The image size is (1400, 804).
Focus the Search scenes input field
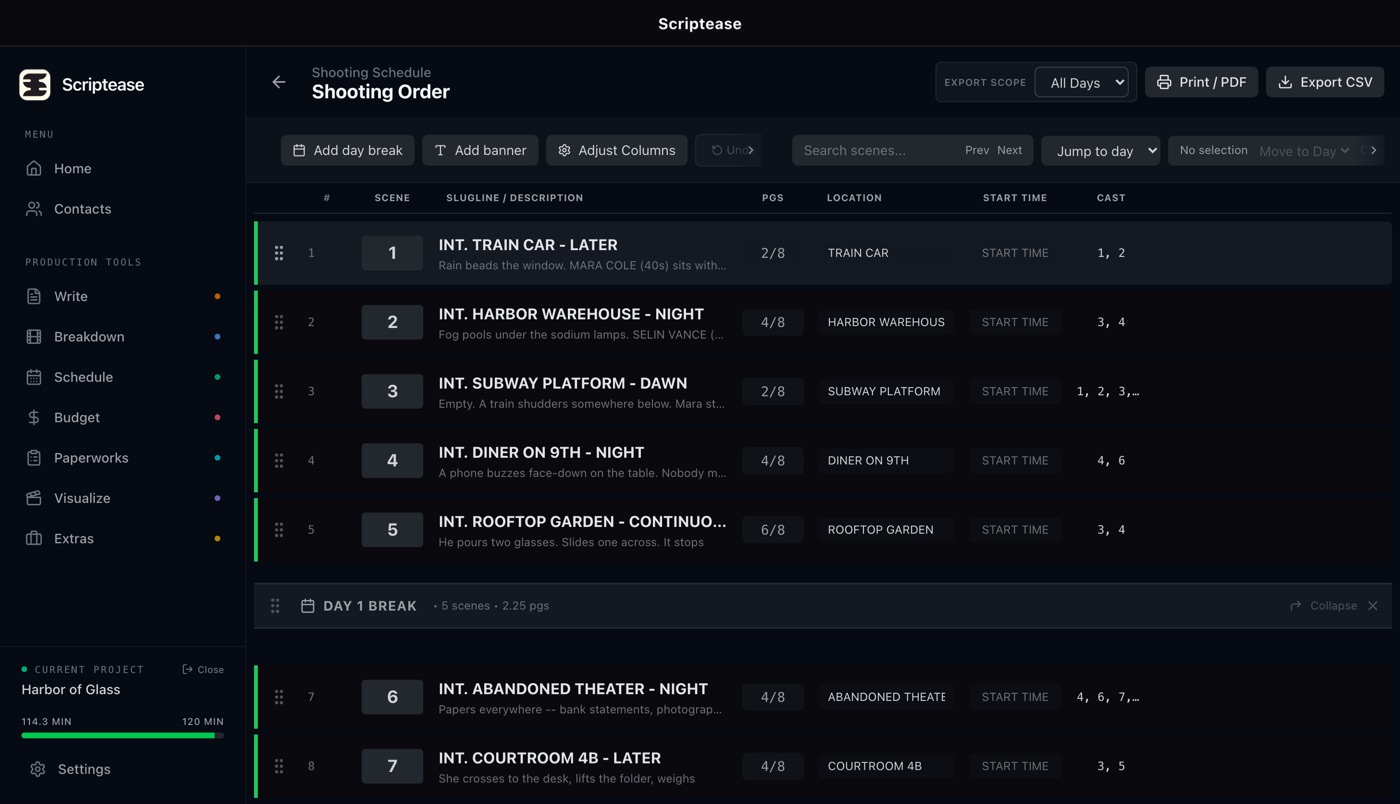877,150
